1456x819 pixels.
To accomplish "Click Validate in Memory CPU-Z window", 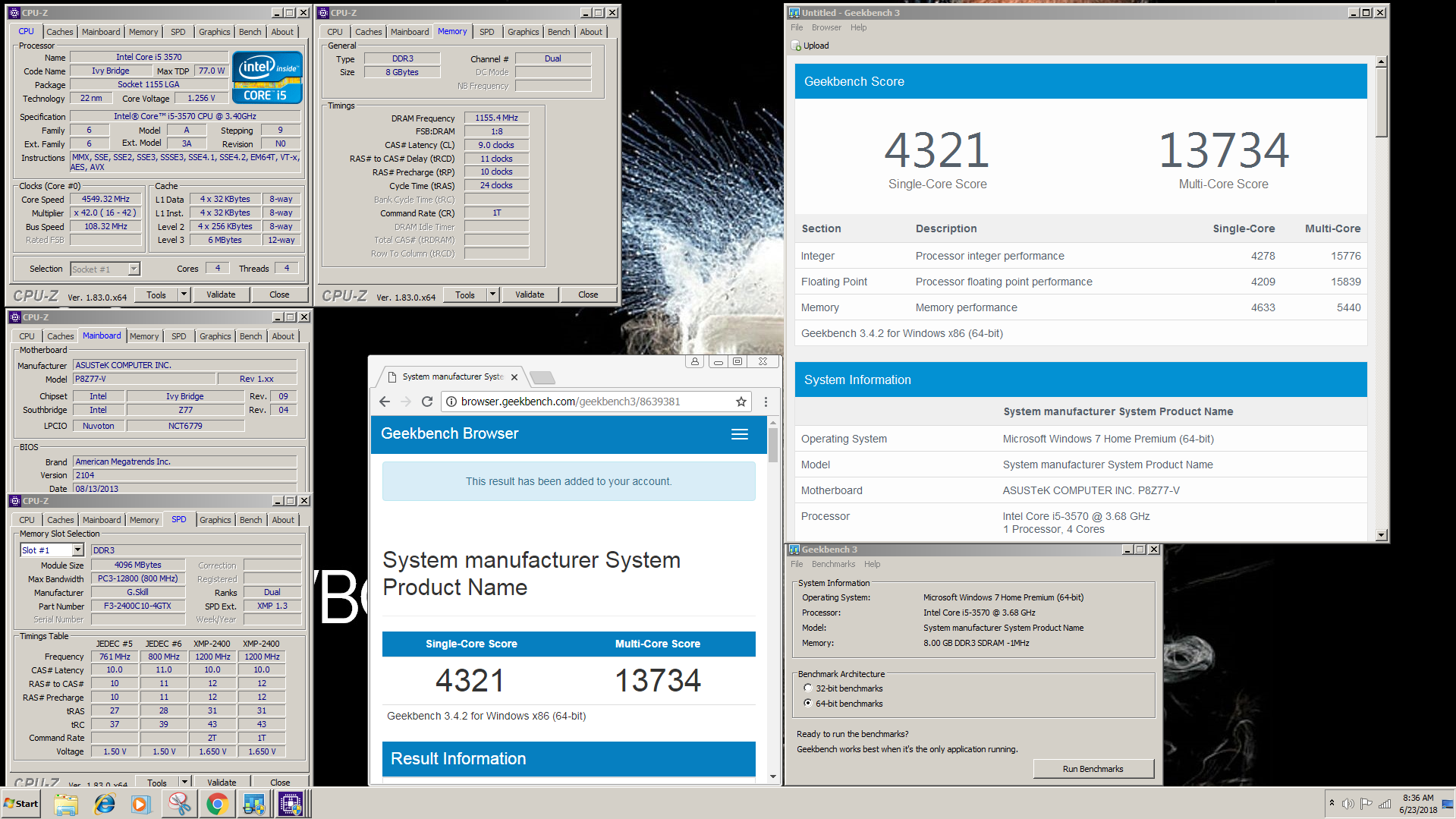I will tap(530, 295).
